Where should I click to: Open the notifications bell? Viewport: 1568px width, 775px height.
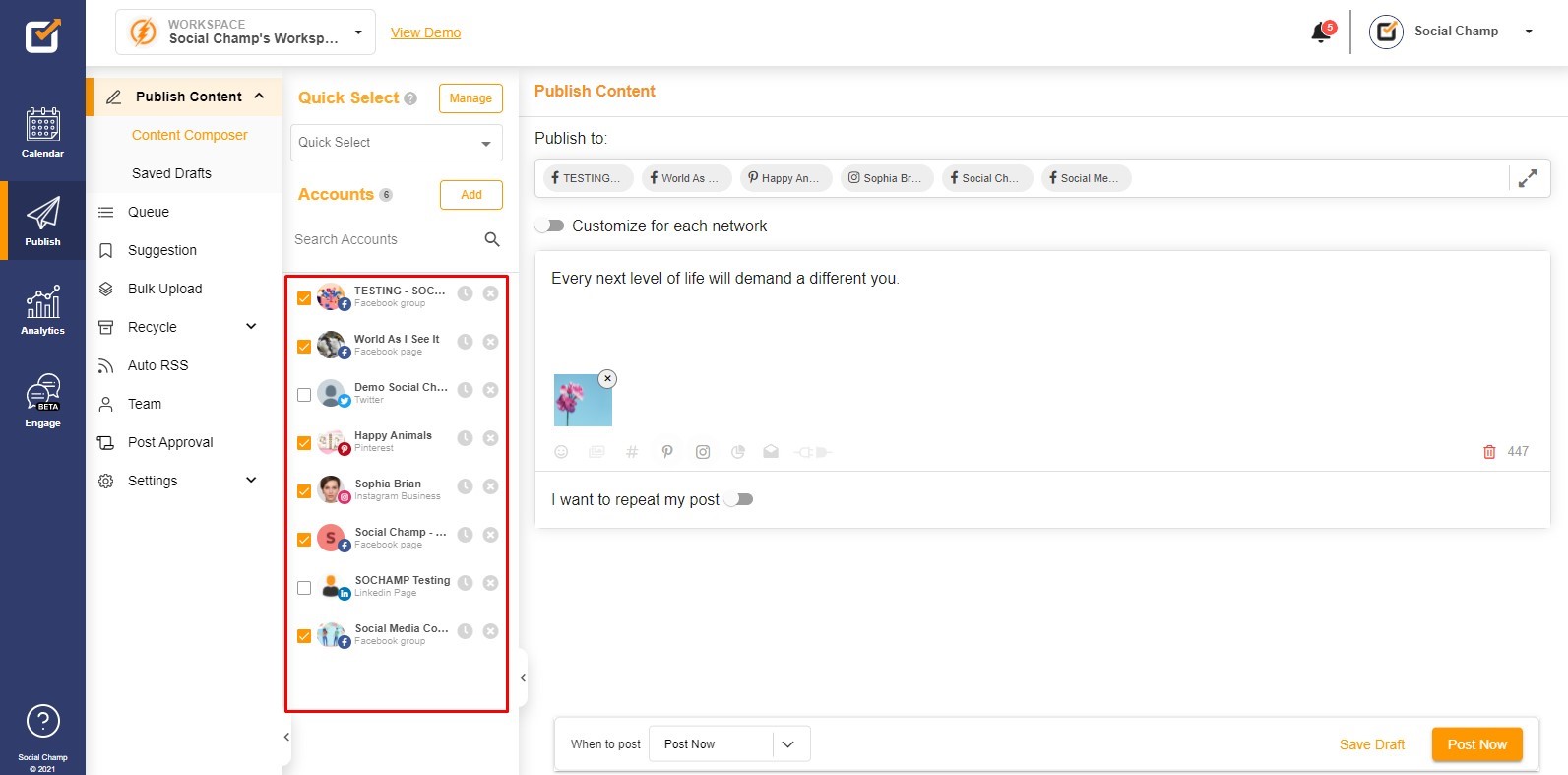(x=1322, y=32)
